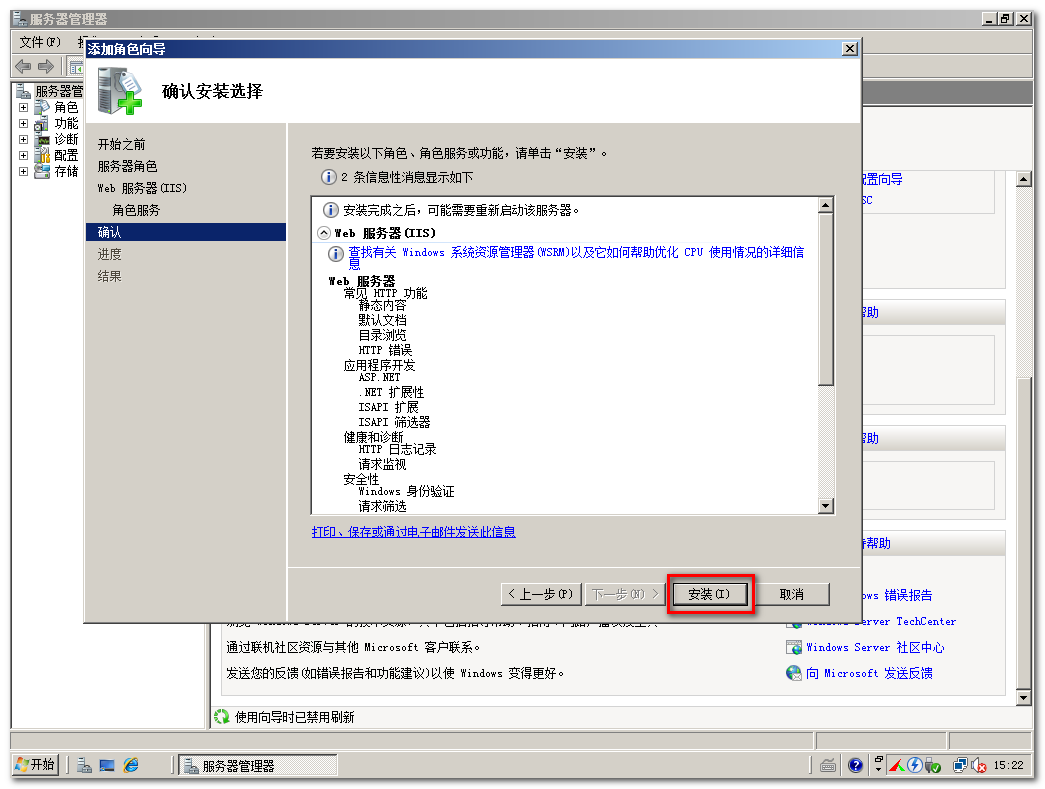Click the confirmation list scroll-up arrow
The image size is (1045, 789).
pyautogui.click(x=826, y=205)
